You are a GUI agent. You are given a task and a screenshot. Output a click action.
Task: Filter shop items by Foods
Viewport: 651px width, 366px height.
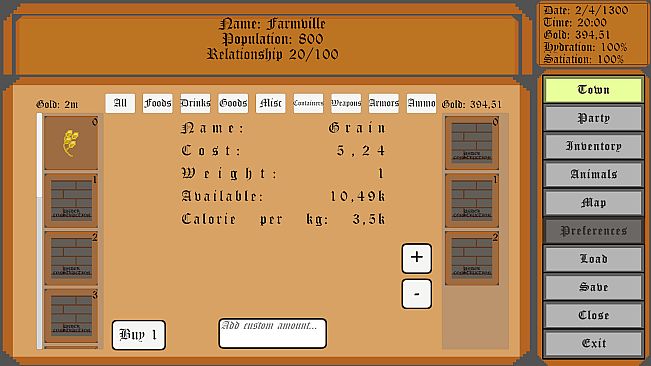coord(157,103)
